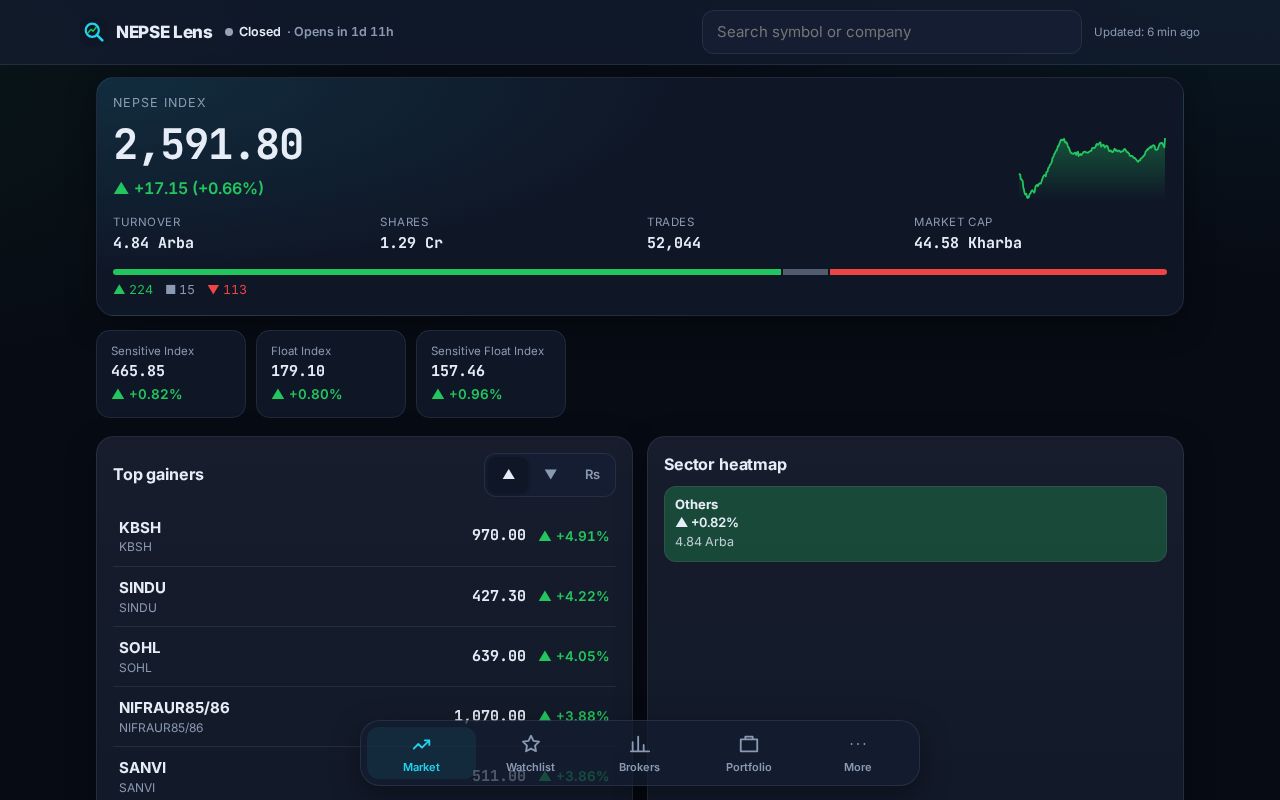Click the NEPSE Lens logo icon
The width and height of the screenshot is (1280, 800).
(x=94, y=32)
